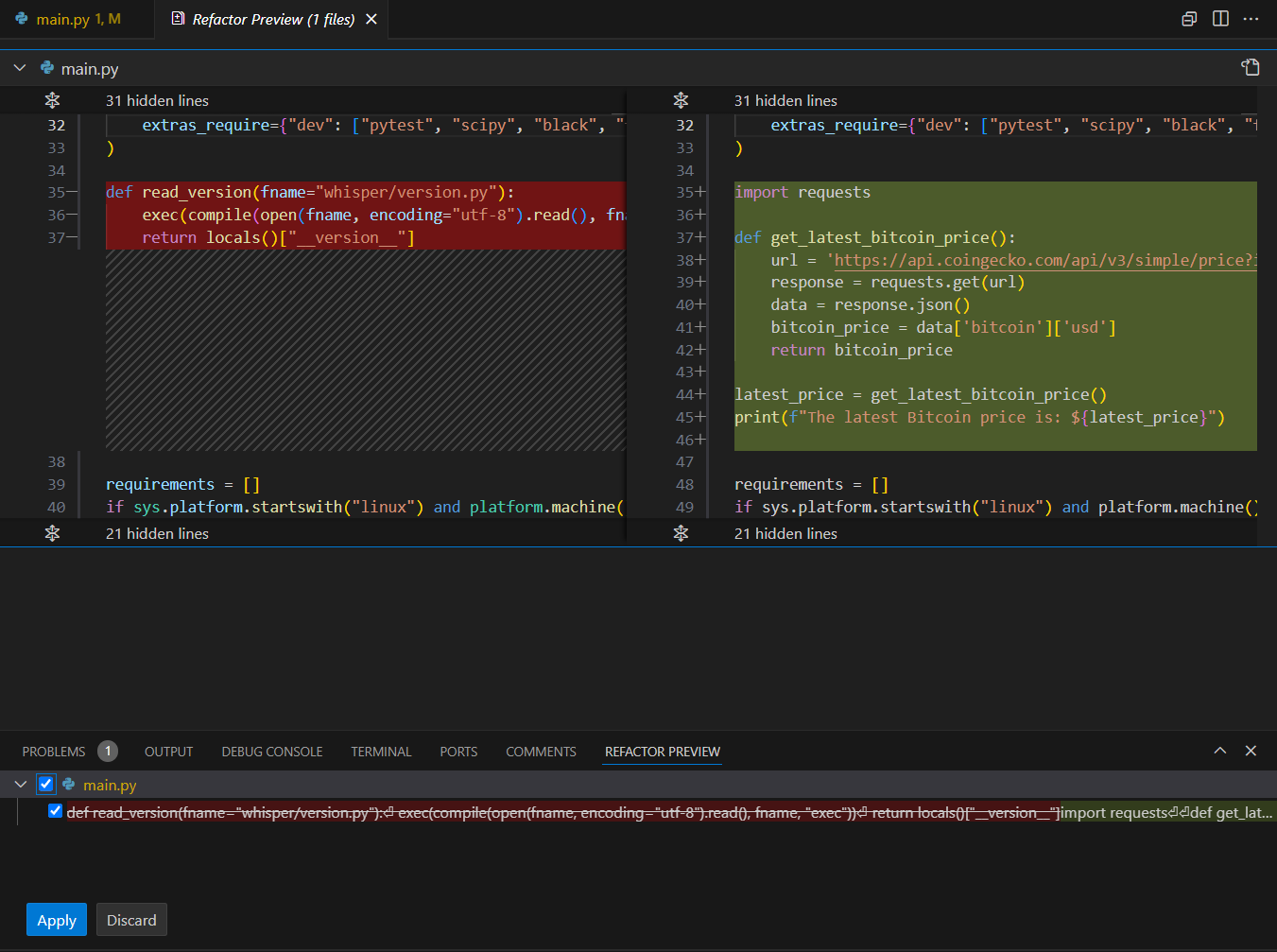
Task: Click the 'def get_latest_bitcoin_price' line
Action: pyautogui.click(x=875, y=237)
